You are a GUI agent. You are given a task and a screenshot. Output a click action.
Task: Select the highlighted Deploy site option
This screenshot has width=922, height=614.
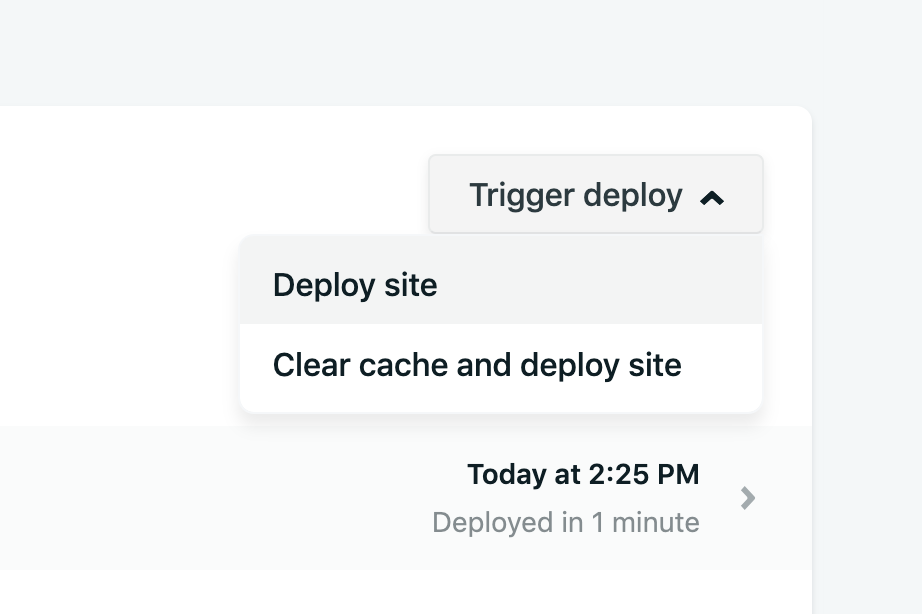[354, 285]
